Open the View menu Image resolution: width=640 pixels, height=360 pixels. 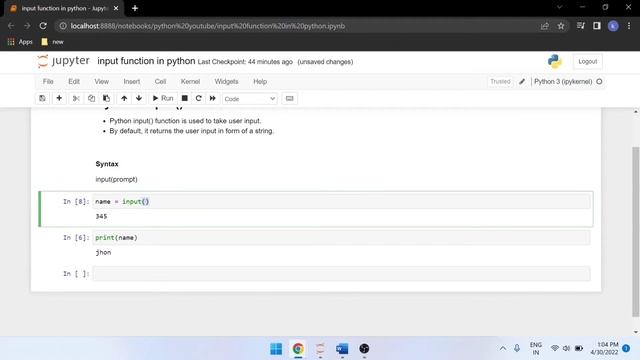tap(102, 82)
